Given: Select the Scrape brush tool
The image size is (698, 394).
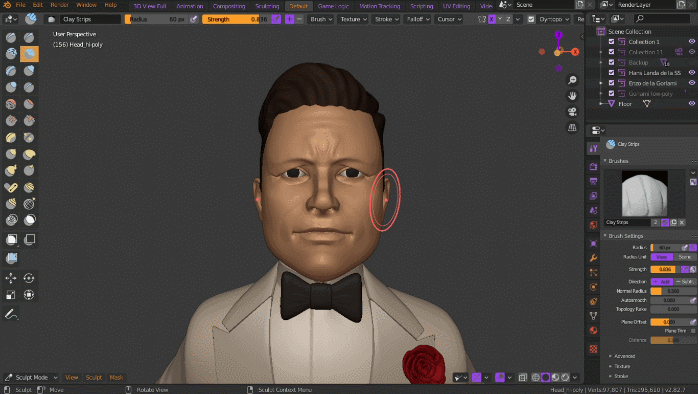Looking at the screenshot, I should point(29,120).
